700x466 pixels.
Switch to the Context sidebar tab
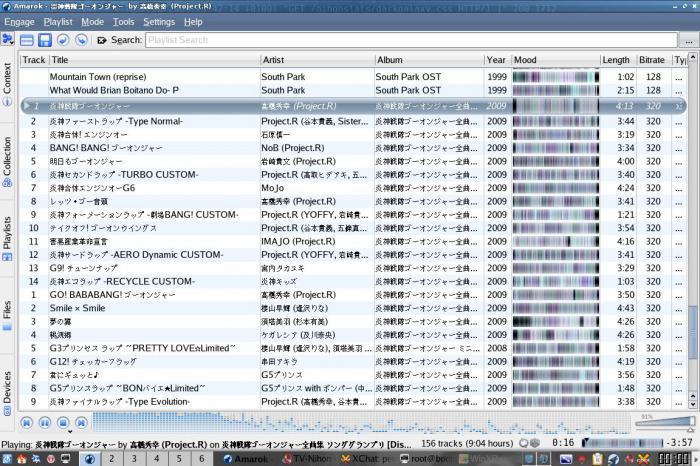coord(7,84)
